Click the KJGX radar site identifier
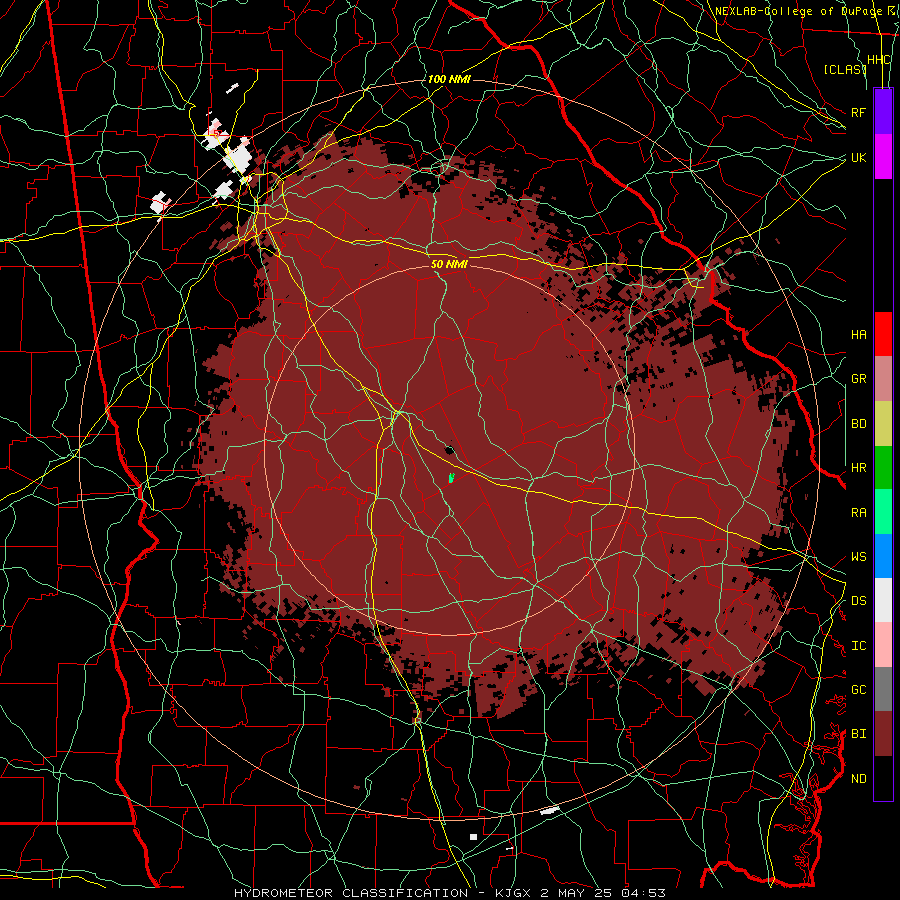The image size is (900, 900). click(513, 893)
